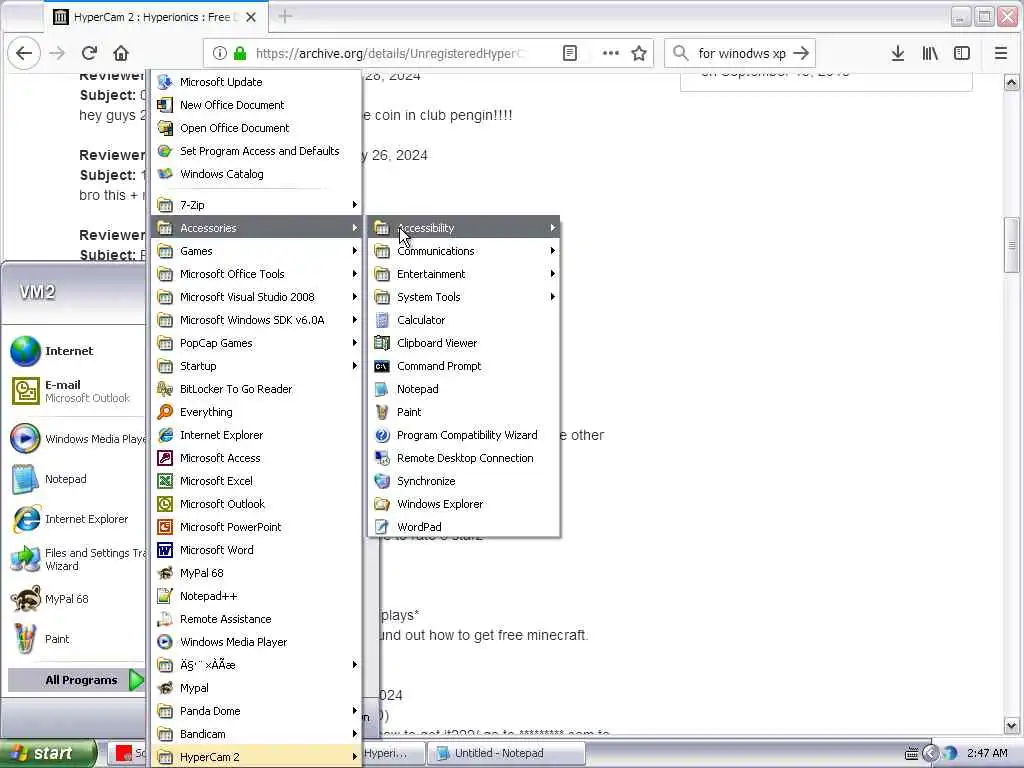Expand the Panda Dome folder
The height and width of the screenshot is (768, 1024).
coord(257,711)
